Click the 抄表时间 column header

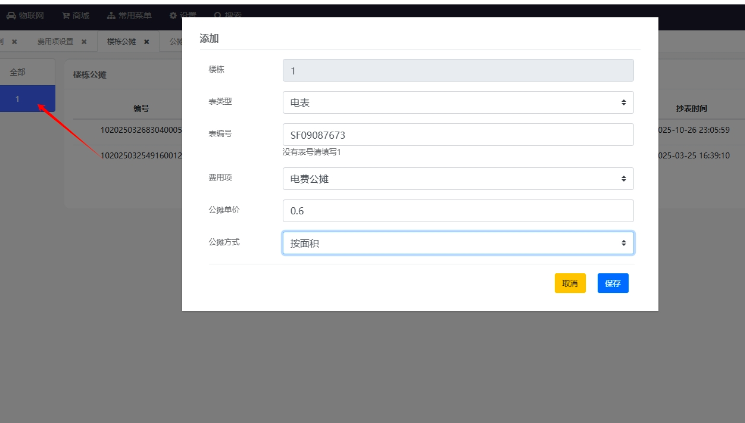click(x=691, y=109)
